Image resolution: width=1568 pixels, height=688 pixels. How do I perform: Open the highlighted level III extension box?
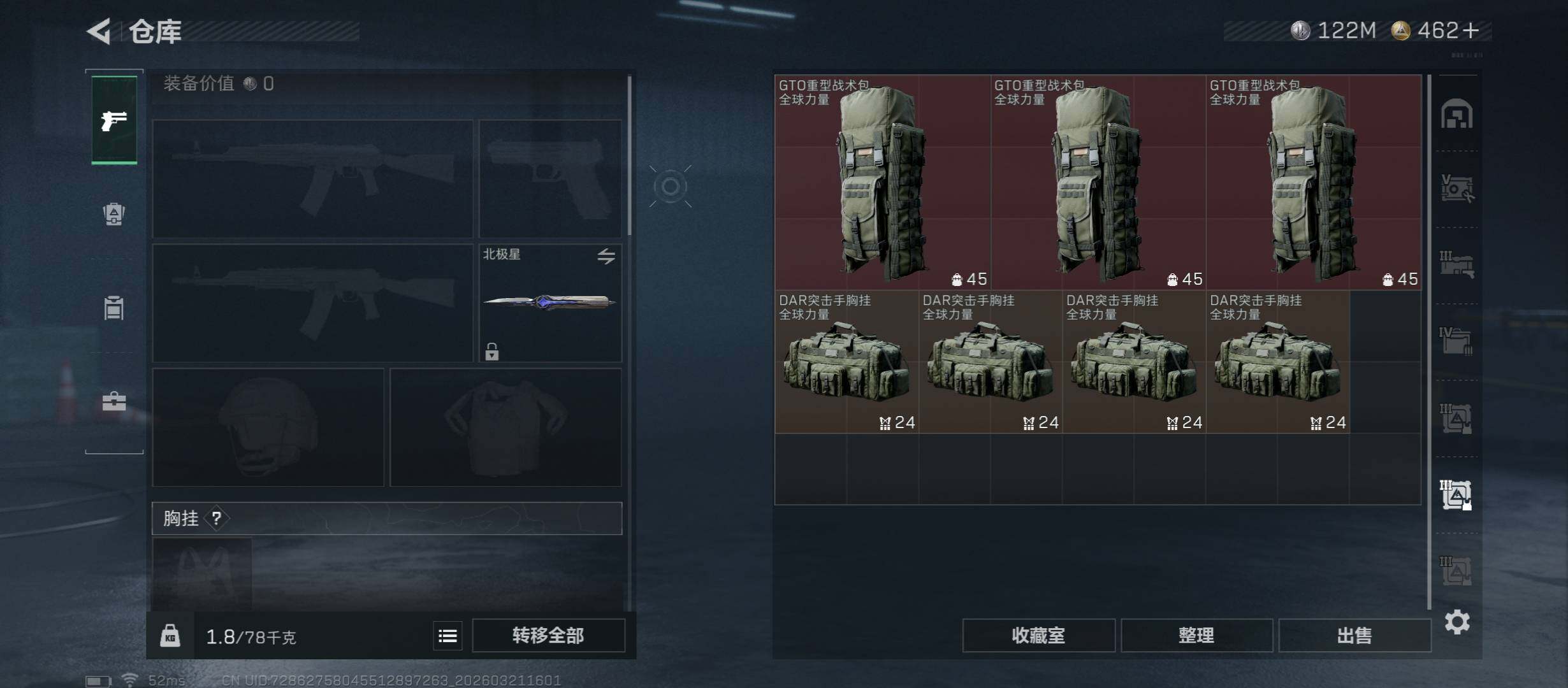pos(1456,495)
